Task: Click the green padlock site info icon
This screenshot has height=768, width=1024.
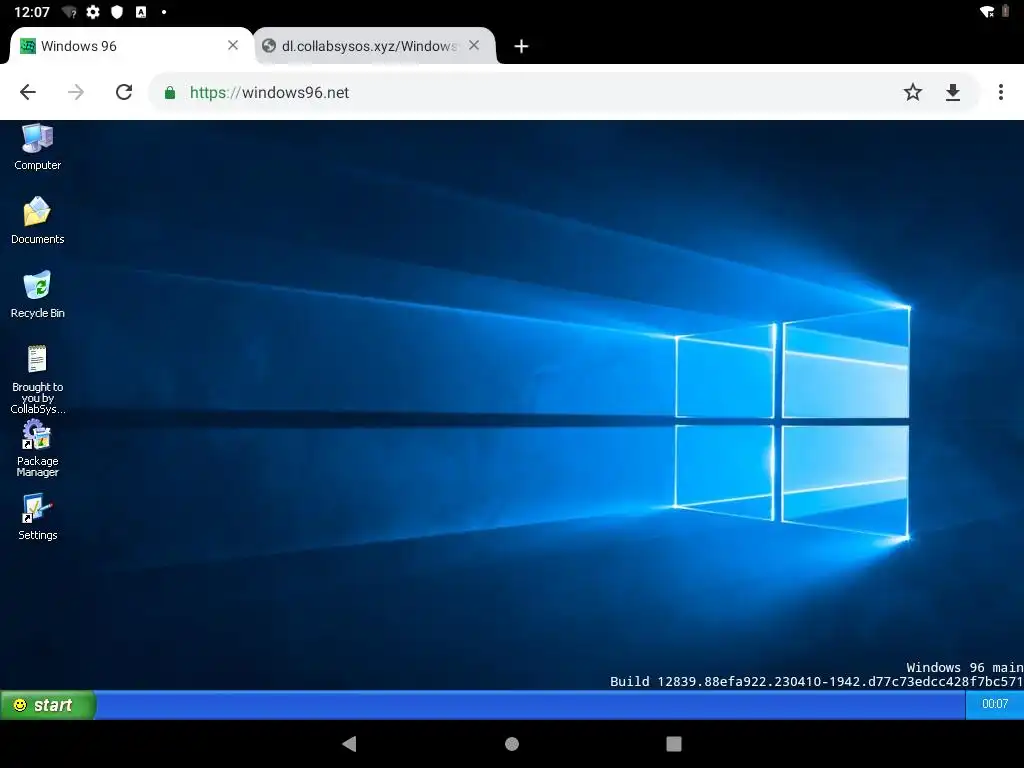Action: (x=170, y=93)
